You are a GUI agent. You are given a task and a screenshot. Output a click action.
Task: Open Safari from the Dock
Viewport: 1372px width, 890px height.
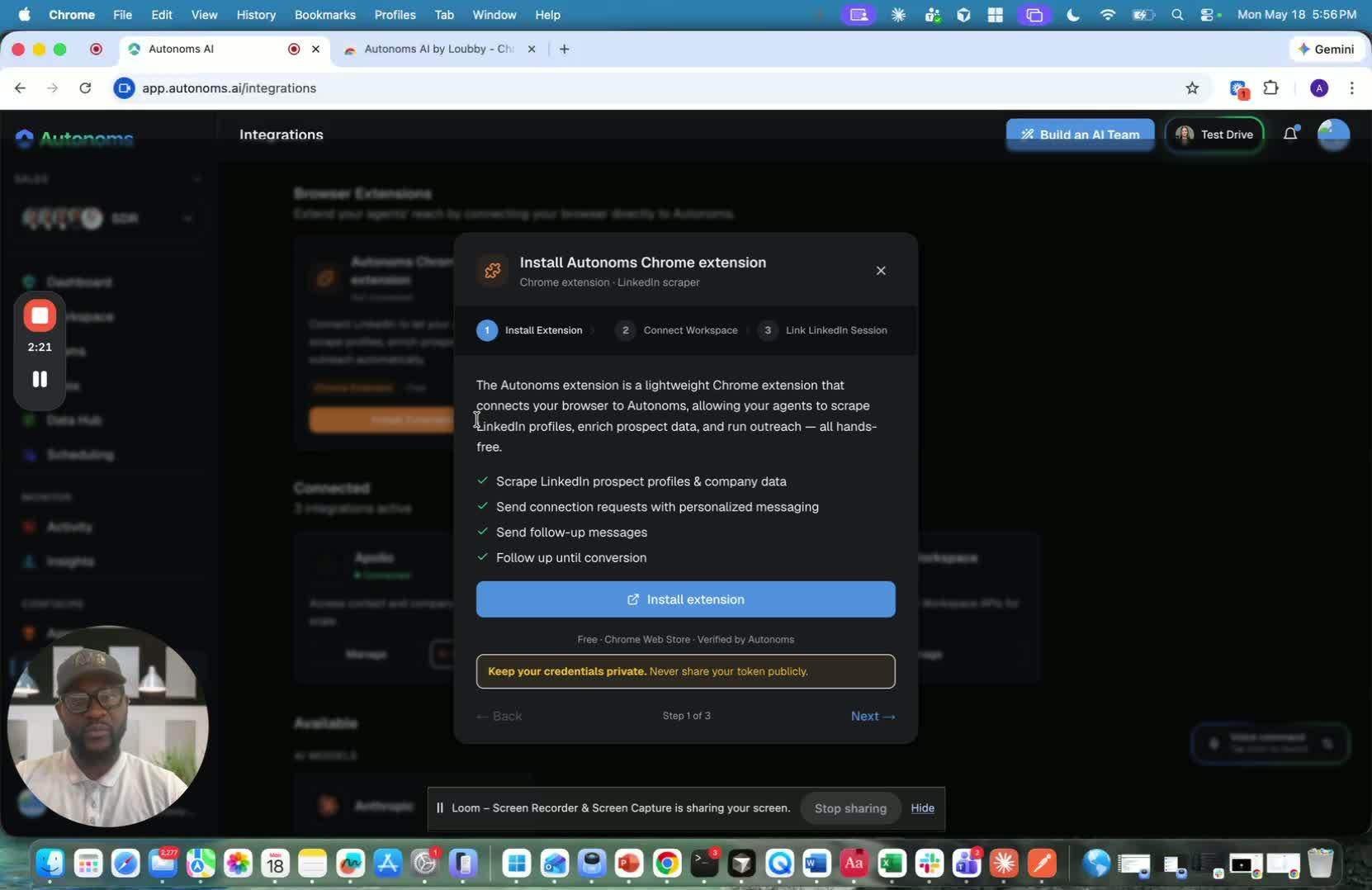(125, 864)
